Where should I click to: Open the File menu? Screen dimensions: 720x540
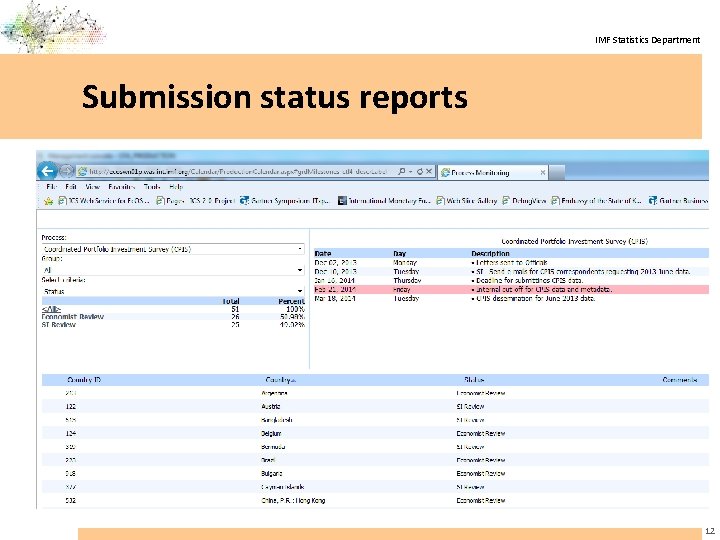pos(51,187)
